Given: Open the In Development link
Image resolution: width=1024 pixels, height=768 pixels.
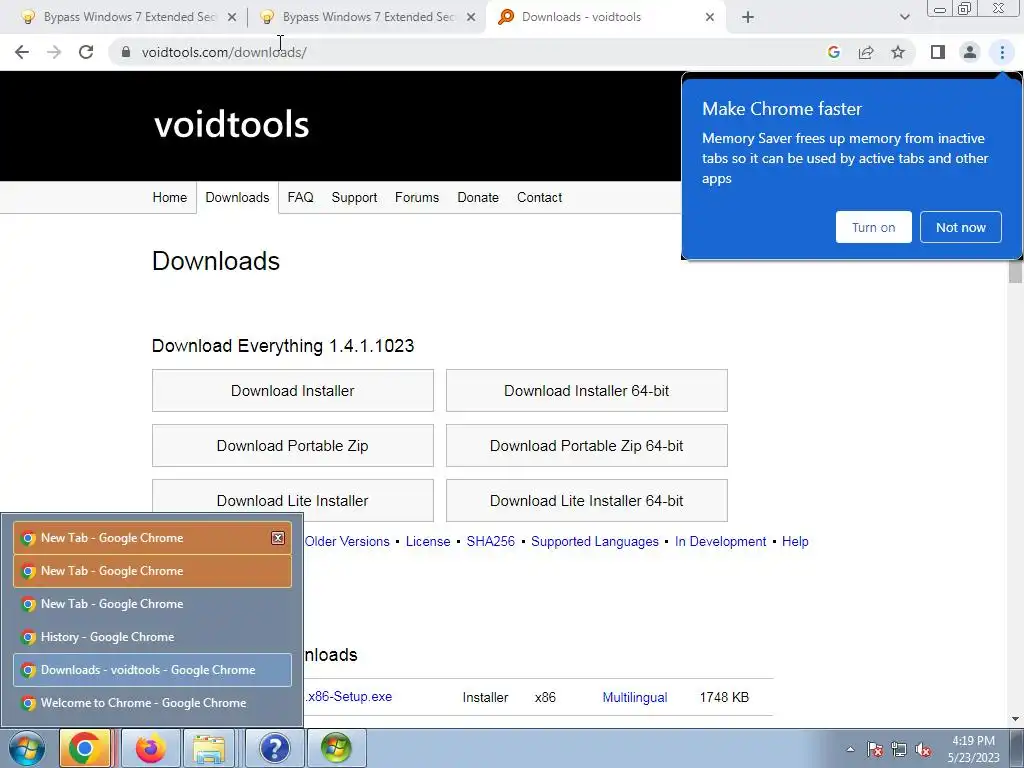Looking at the screenshot, I should tap(720, 541).
